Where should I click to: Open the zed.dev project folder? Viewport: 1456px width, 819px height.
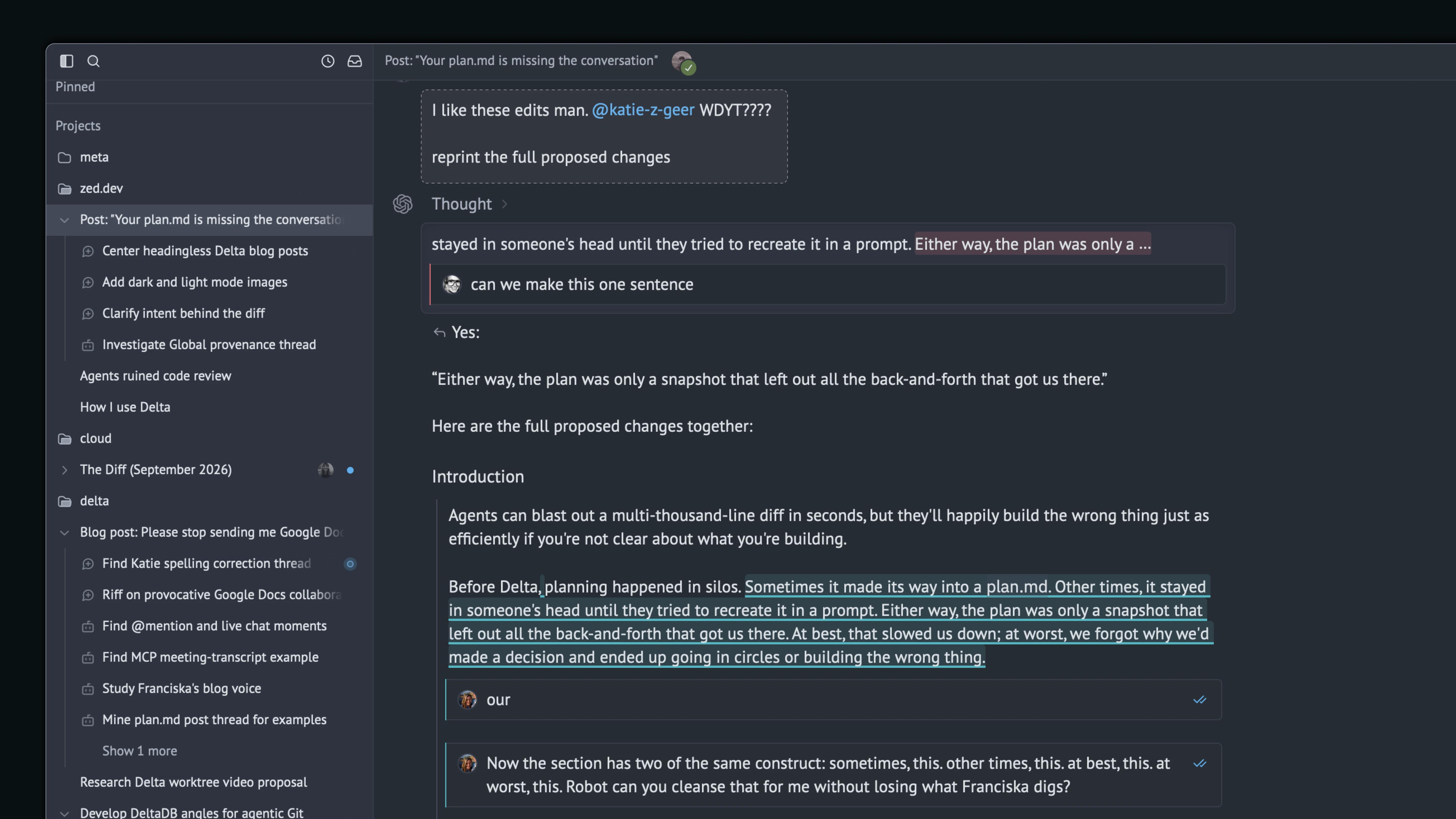point(209,188)
